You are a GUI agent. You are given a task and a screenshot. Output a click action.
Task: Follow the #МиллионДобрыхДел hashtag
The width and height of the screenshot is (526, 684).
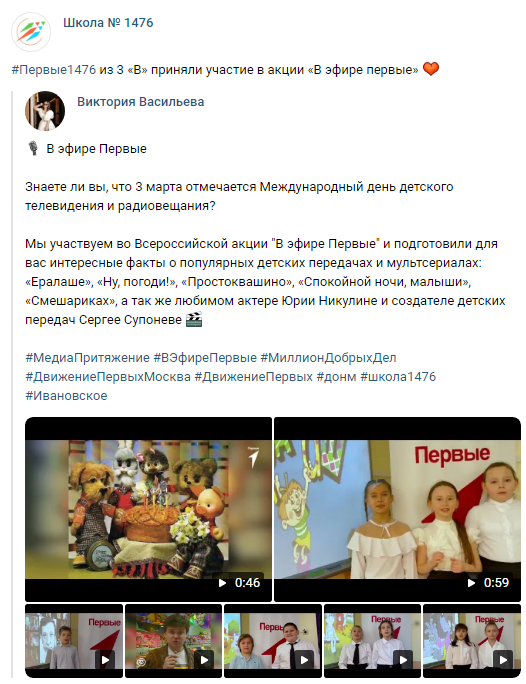pos(328,358)
